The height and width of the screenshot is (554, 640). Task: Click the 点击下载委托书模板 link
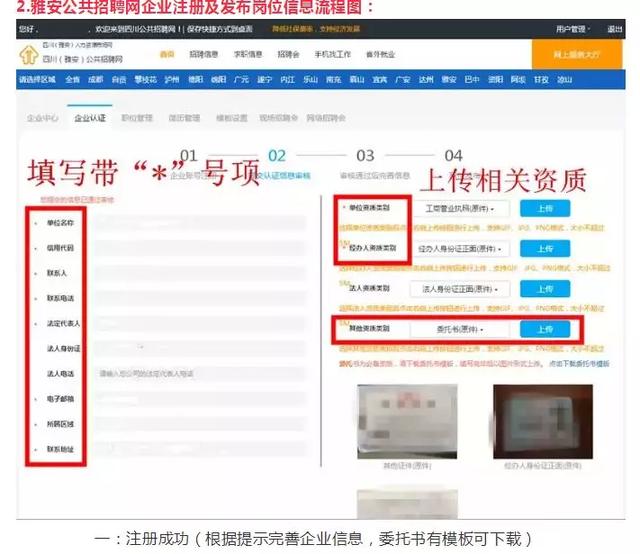click(579, 363)
